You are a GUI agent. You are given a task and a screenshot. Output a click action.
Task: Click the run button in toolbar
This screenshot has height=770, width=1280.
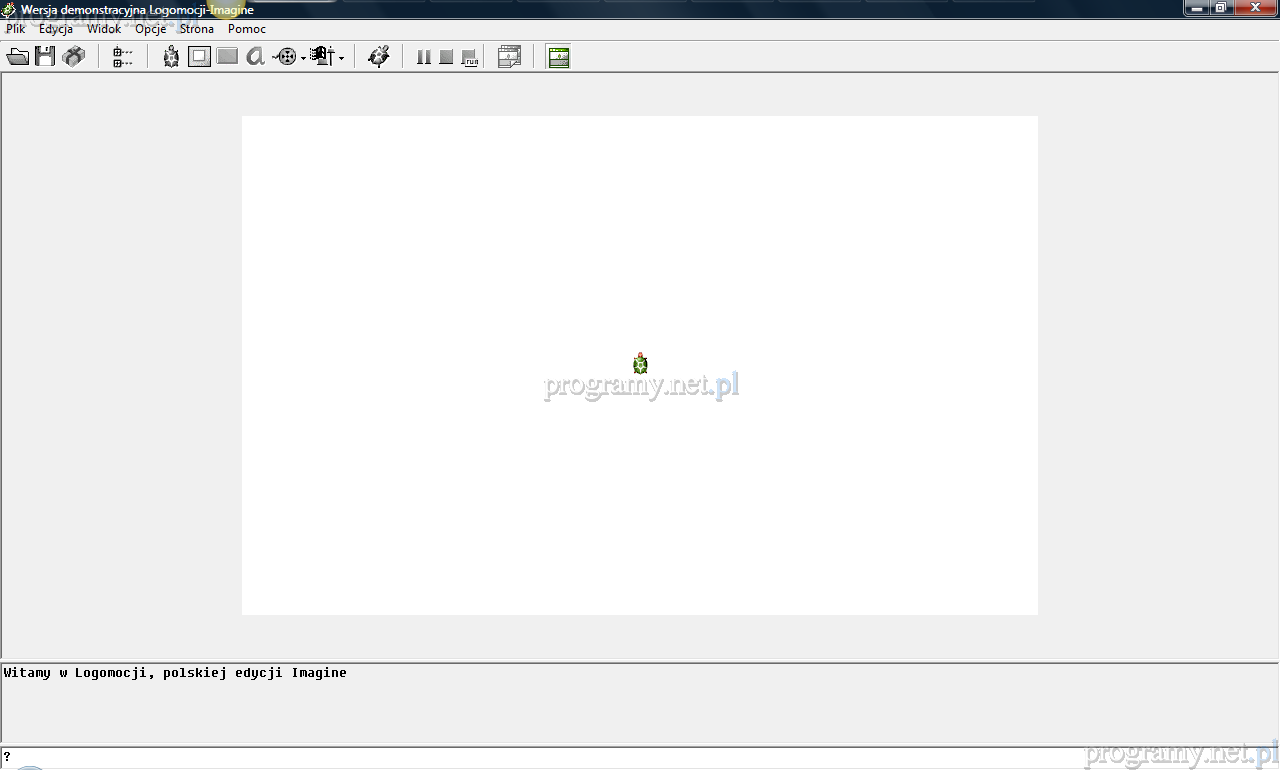[469, 58]
